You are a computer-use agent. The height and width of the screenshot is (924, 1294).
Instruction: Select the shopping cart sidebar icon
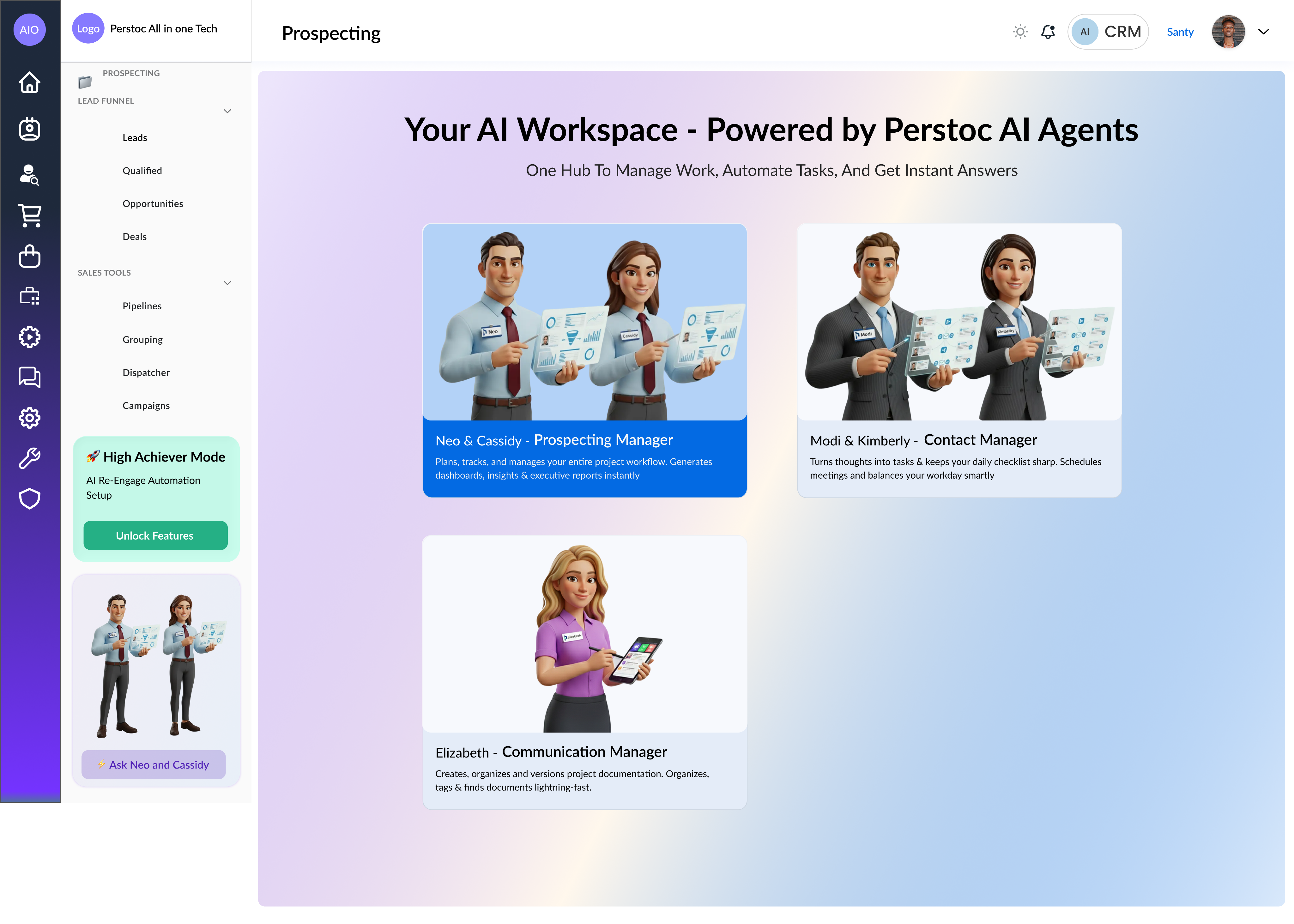[30, 216]
